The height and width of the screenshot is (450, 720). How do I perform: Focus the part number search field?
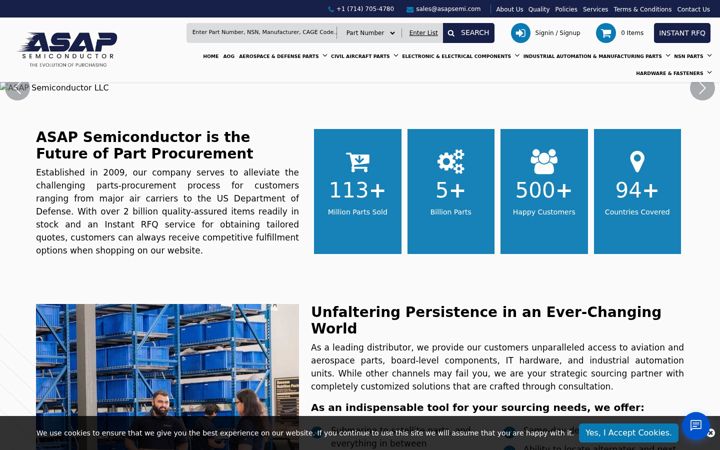tap(263, 33)
